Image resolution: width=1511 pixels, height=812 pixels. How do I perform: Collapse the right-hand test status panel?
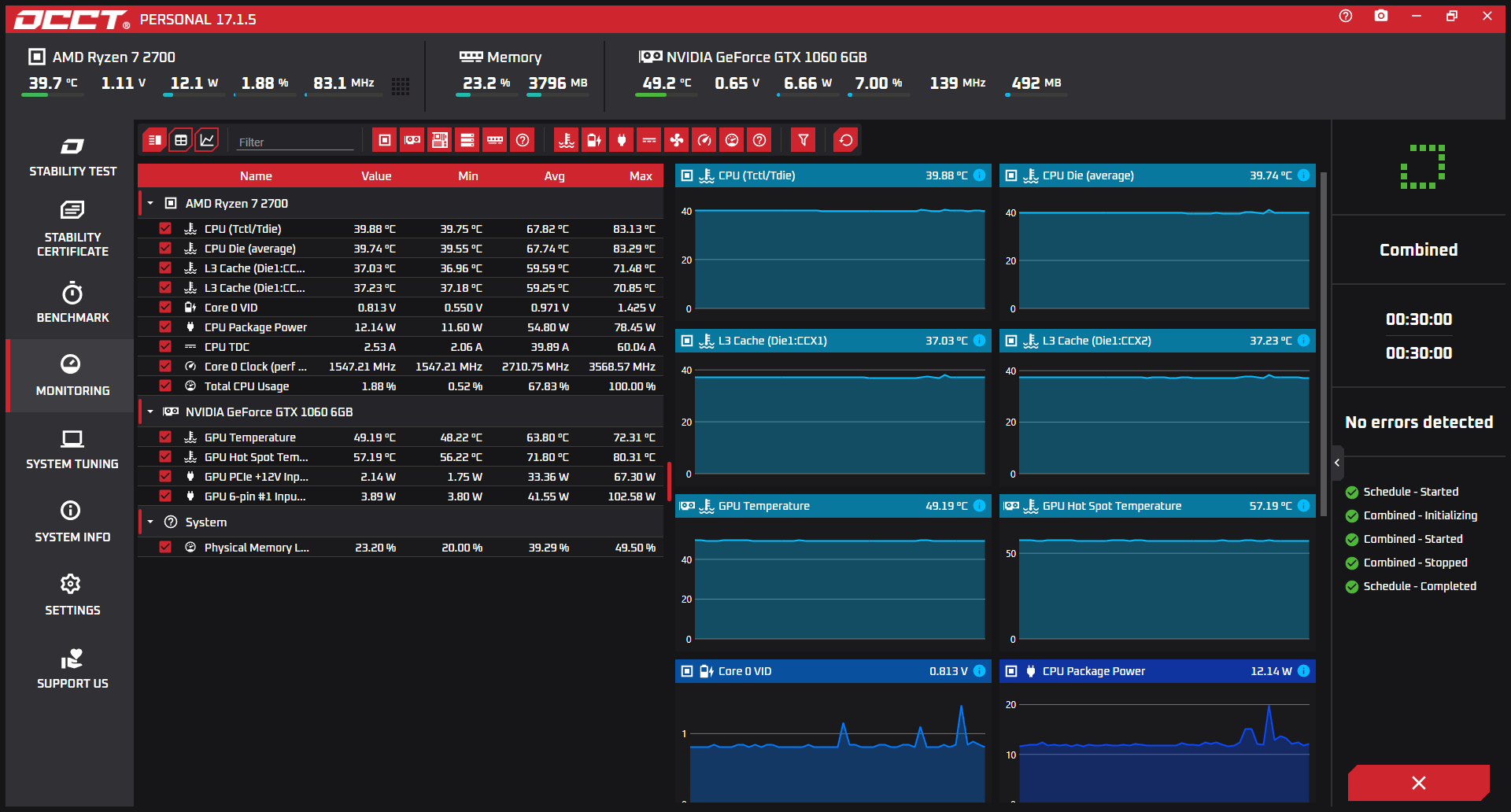(1337, 463)
